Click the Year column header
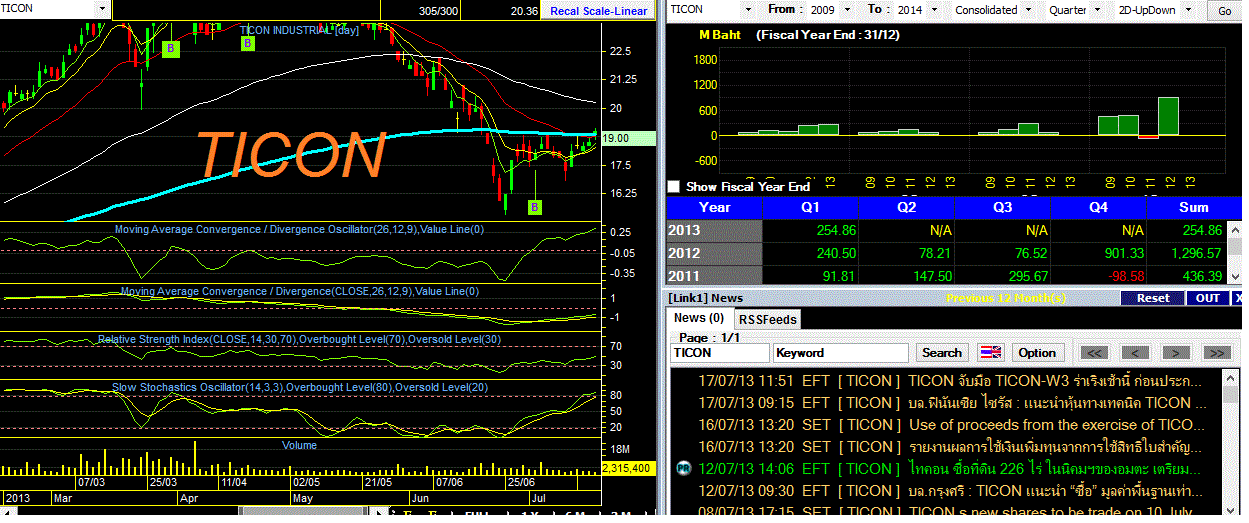The height and width of the screenshot is (523, 1249). pyautogui.click(x=714, y=208)
